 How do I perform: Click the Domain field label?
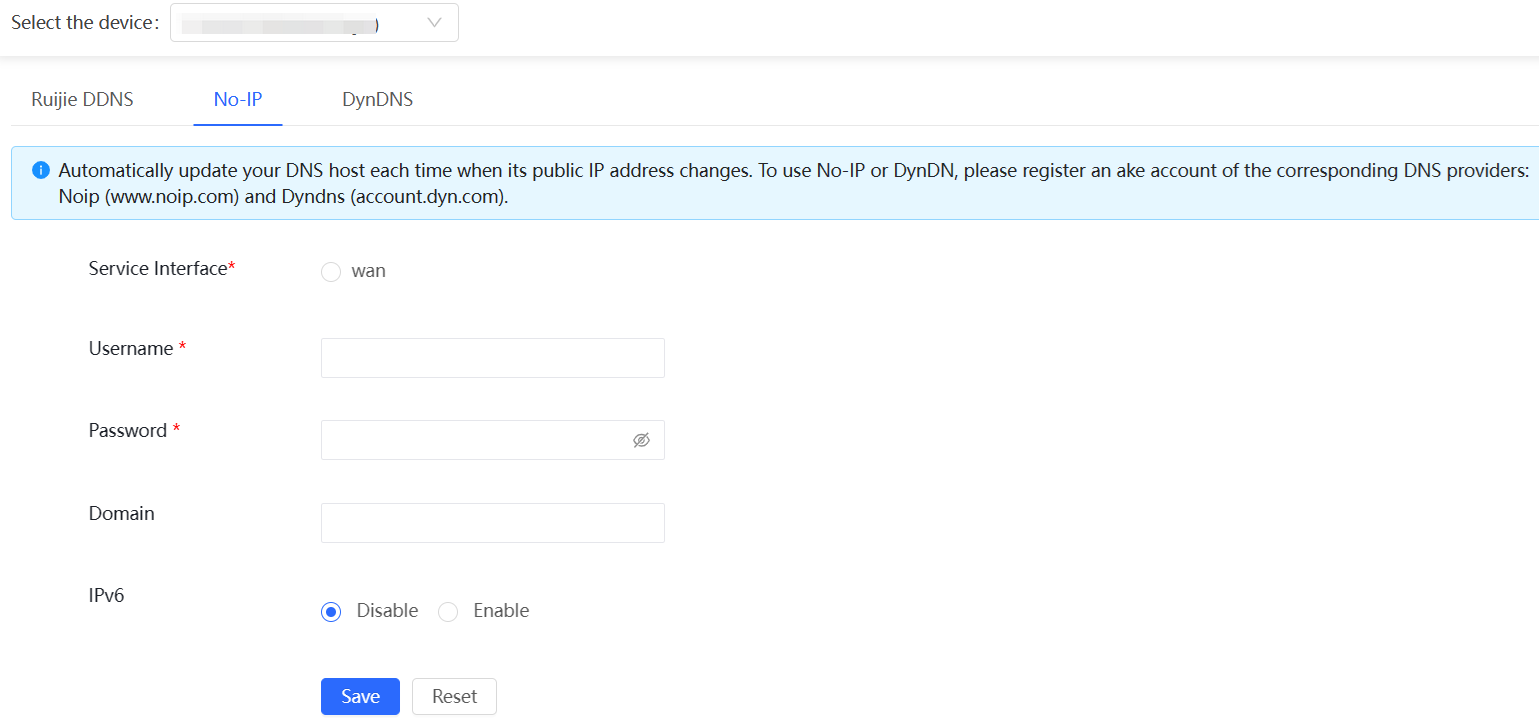coord(122,514)
